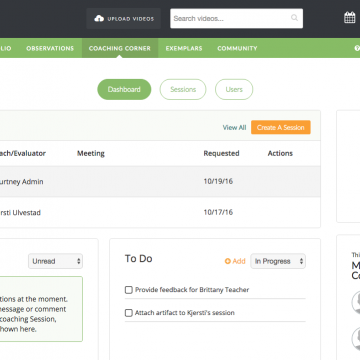Click the first user avatar thumbnail
Image resolution: width=360 pixels, height=360 pixels.
[356, 302]
